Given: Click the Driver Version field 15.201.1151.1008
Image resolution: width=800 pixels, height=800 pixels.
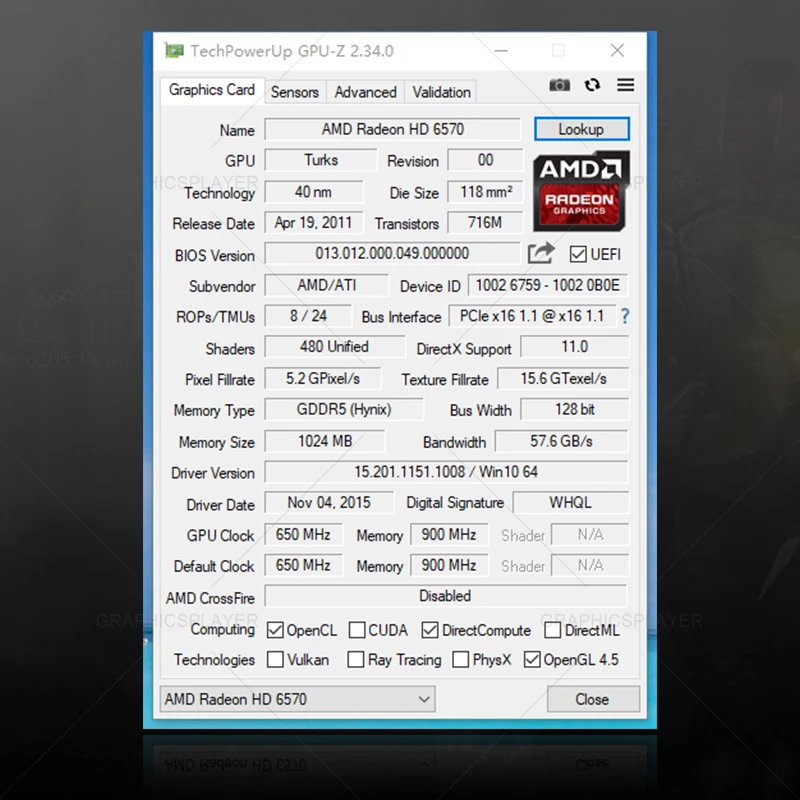Looking at the screenshot, I should click(x=446, y=472).
